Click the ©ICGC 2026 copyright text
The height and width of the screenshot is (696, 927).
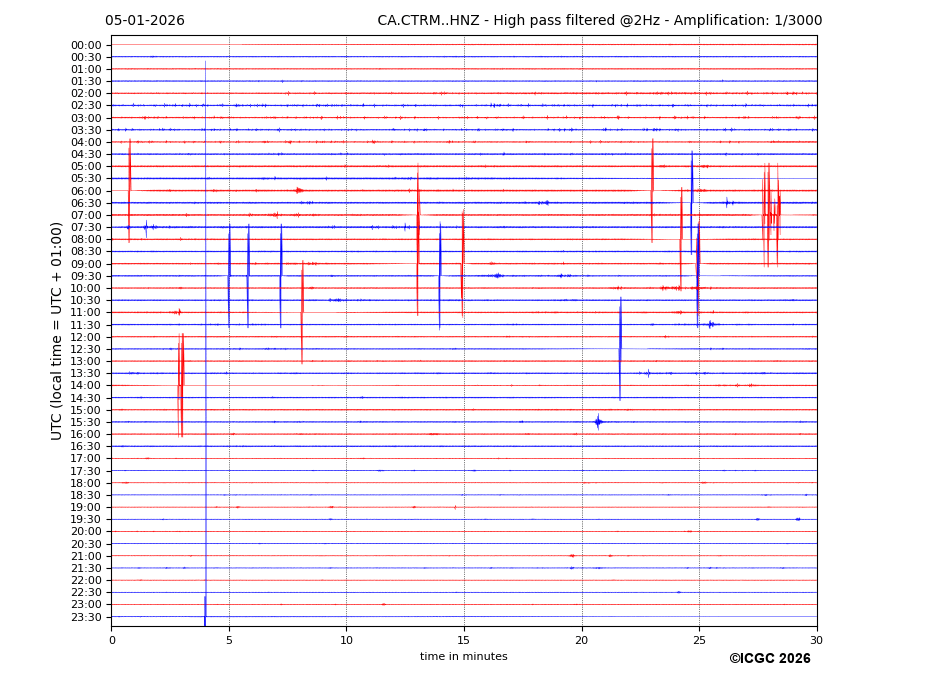point(769,658)
